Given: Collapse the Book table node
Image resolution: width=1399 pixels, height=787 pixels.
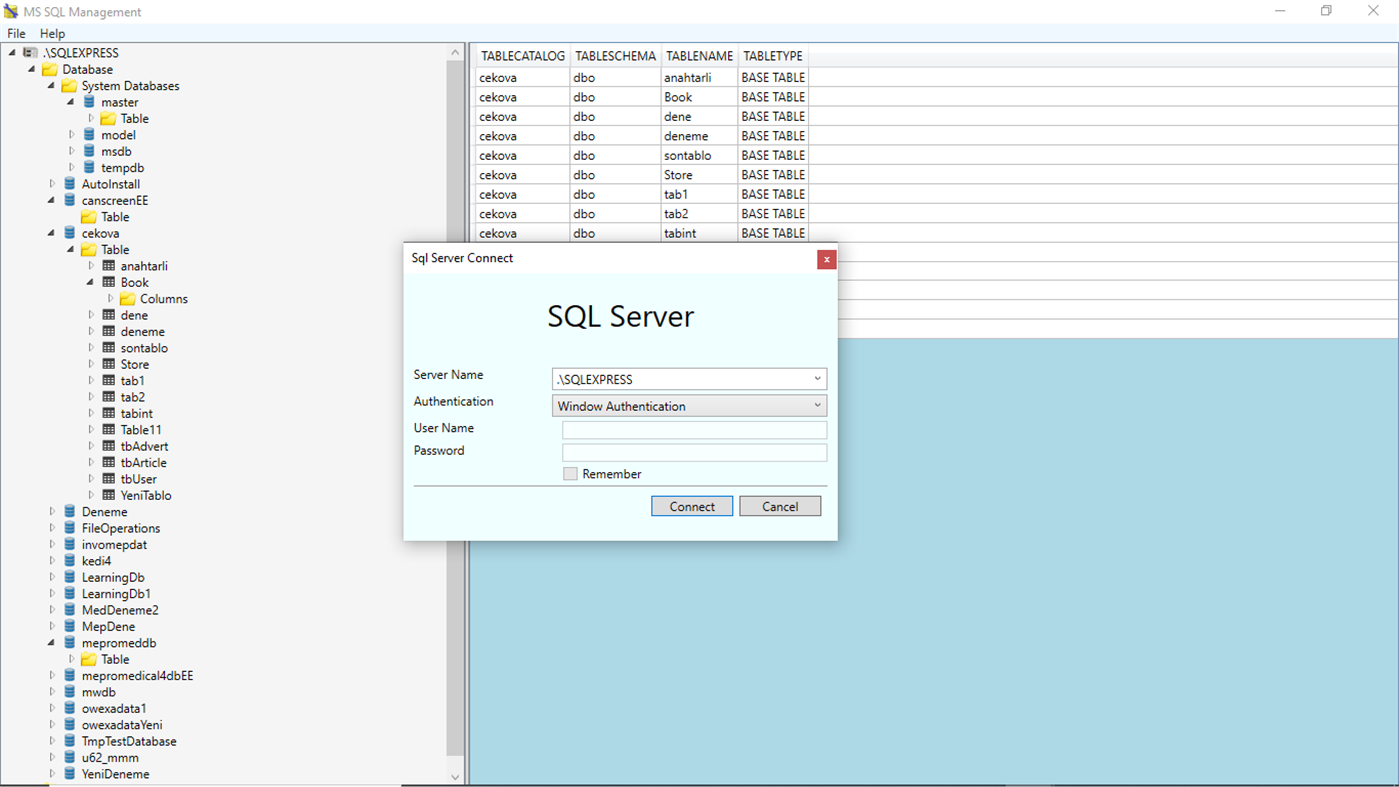Looking at the screenshot, I should tap(91, 282).
